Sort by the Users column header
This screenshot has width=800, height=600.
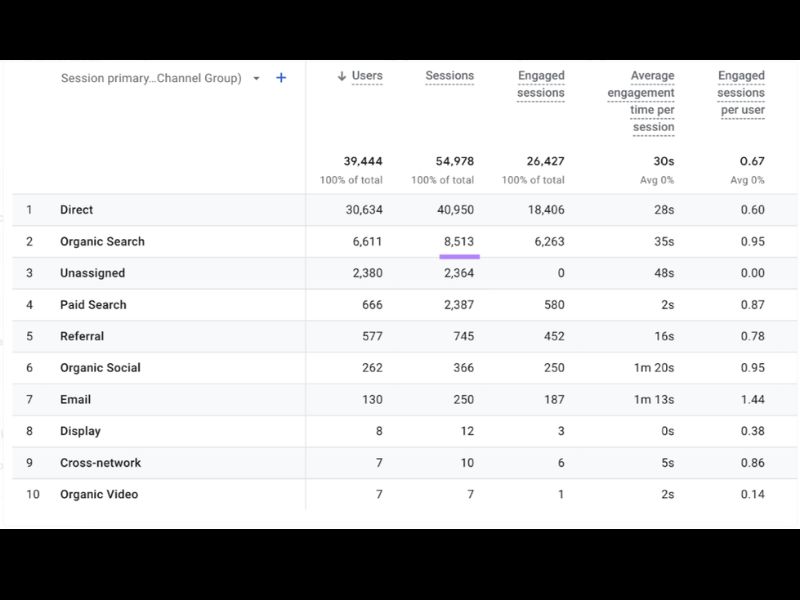click(367, 76)
